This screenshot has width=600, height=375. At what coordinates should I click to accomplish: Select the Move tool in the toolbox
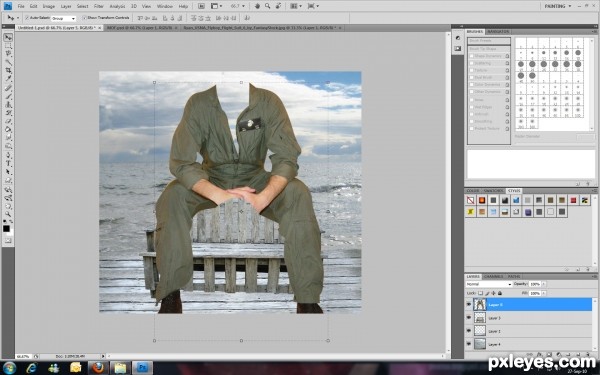click(x=8, y=38)
